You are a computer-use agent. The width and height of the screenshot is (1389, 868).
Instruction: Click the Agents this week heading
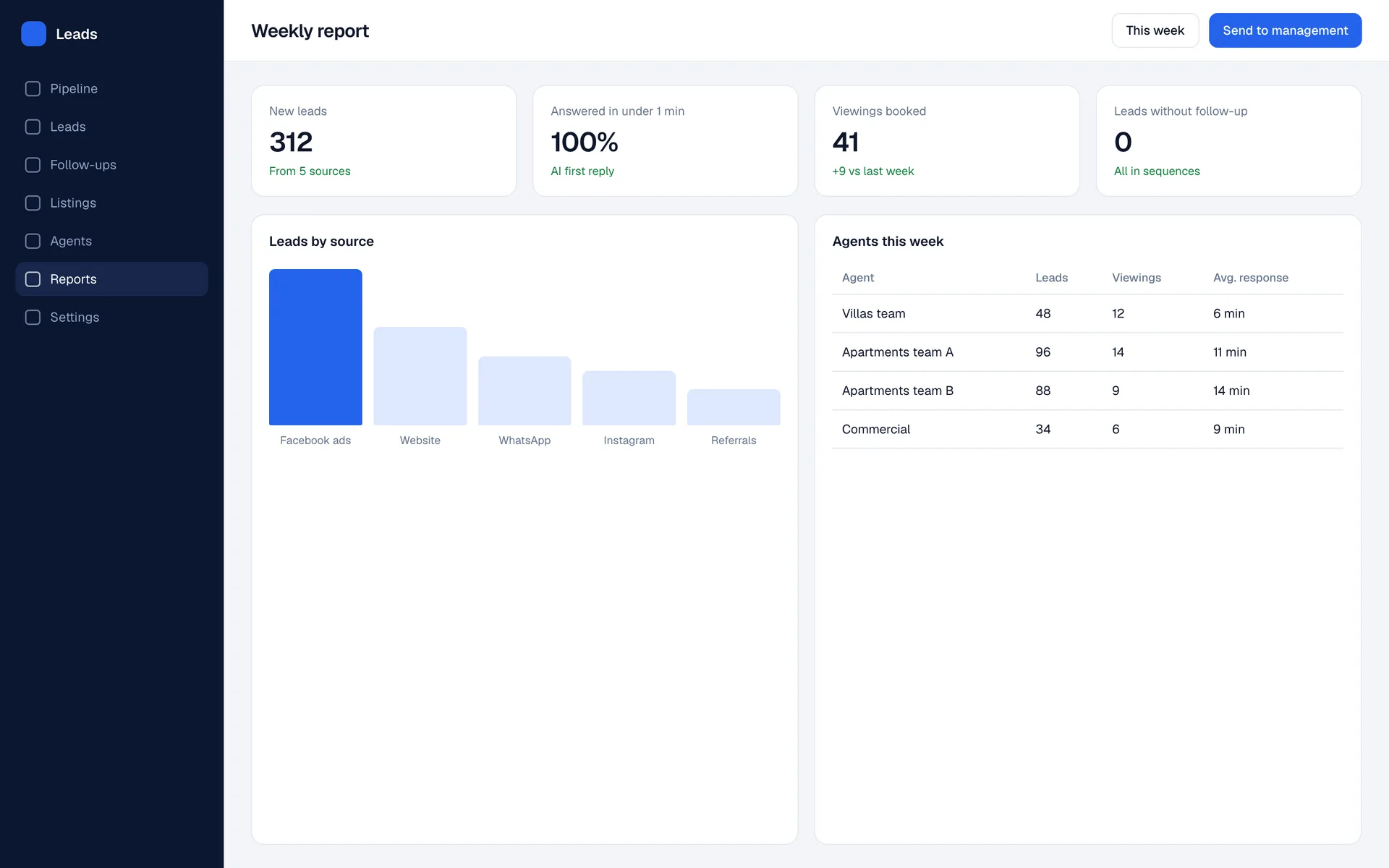point(888,242)
